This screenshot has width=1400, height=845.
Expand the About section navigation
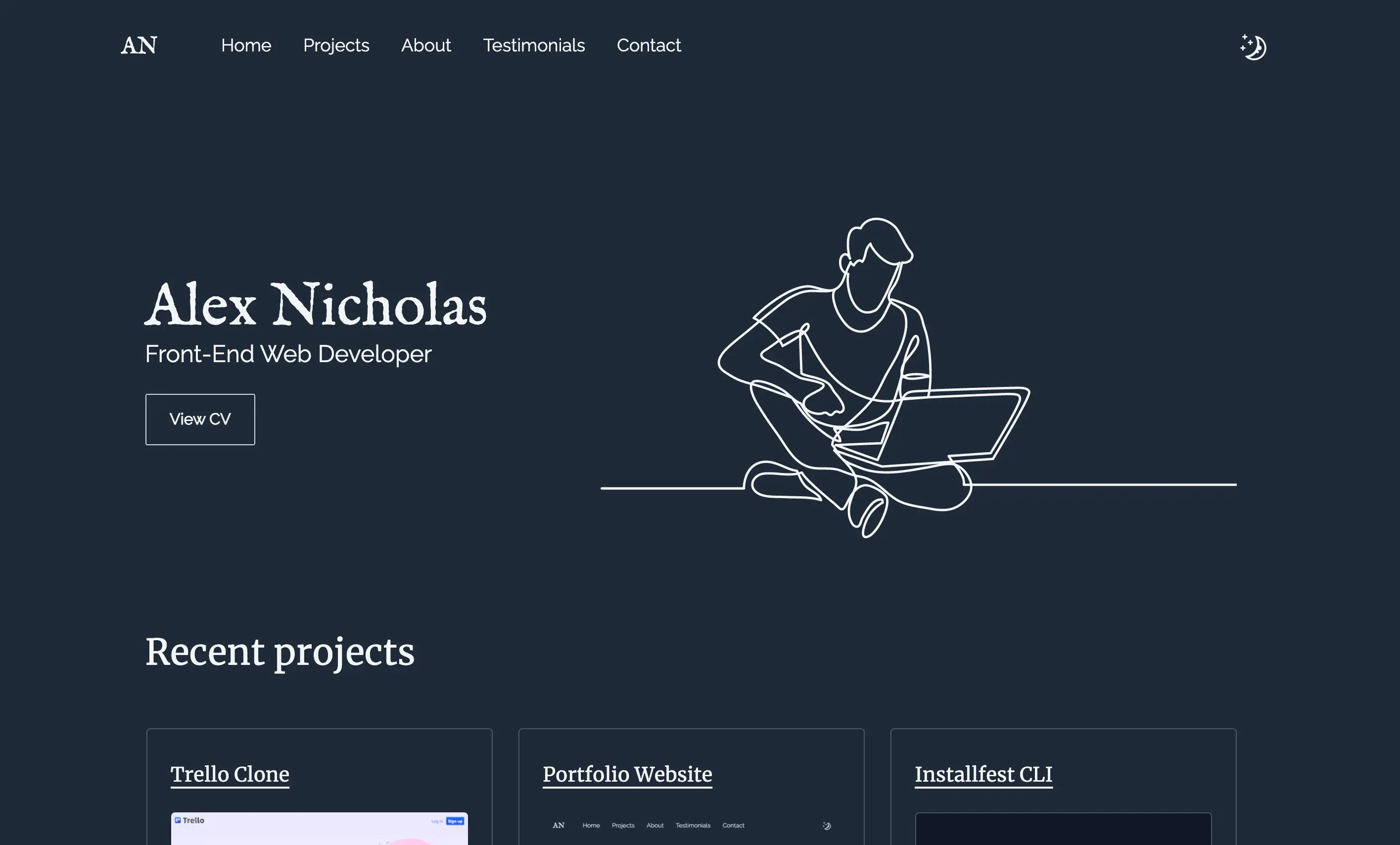pyautogui.click(x=425, y=45)
